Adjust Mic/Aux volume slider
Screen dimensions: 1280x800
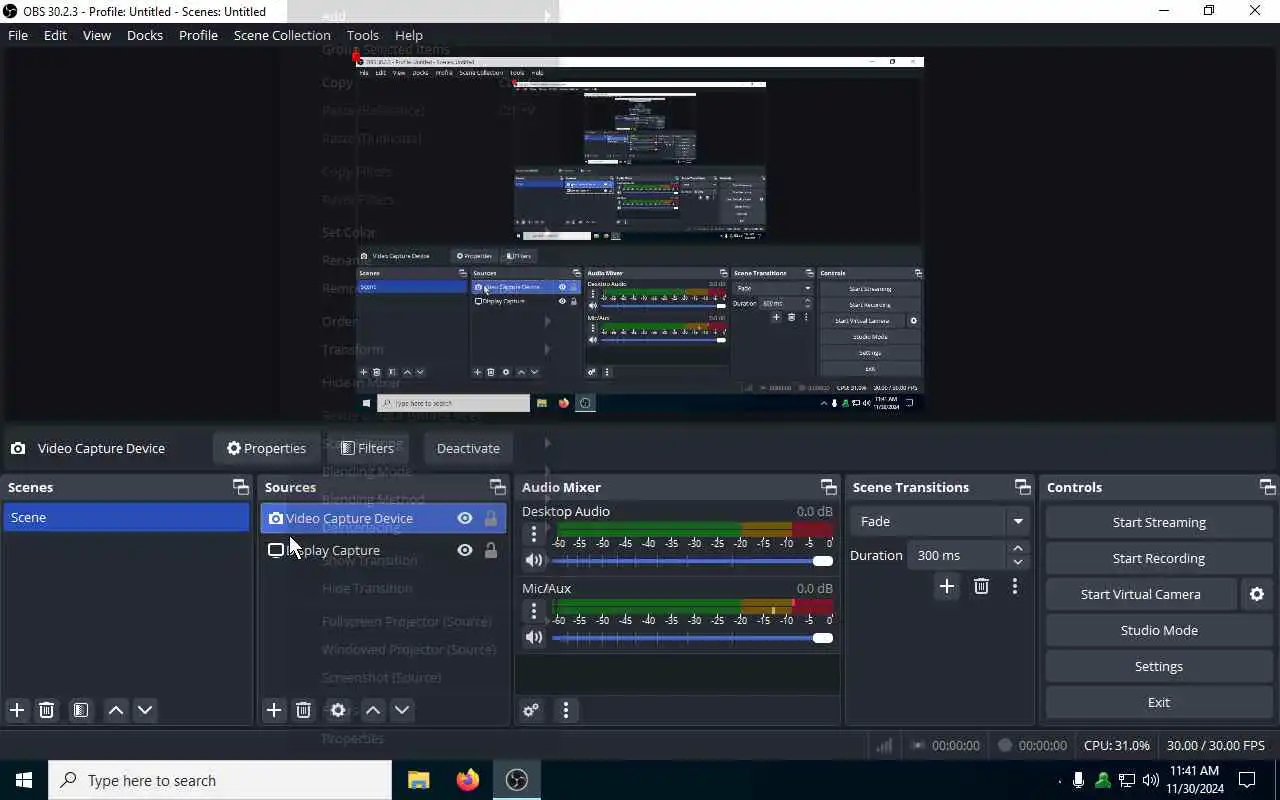tap(692, 637)
